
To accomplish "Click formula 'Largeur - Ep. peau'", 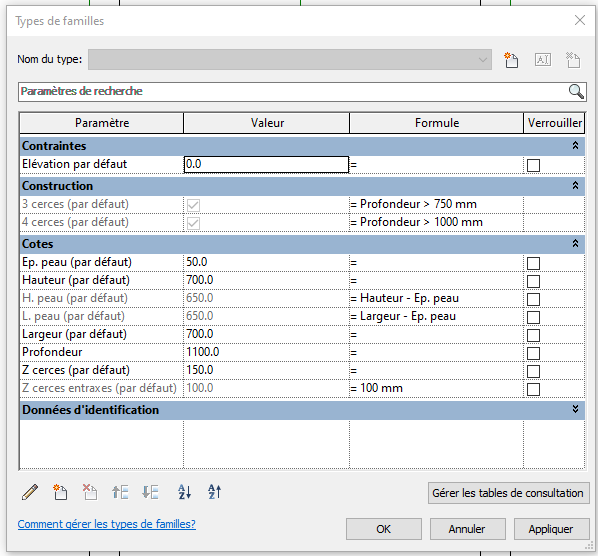I will [408, 316].
